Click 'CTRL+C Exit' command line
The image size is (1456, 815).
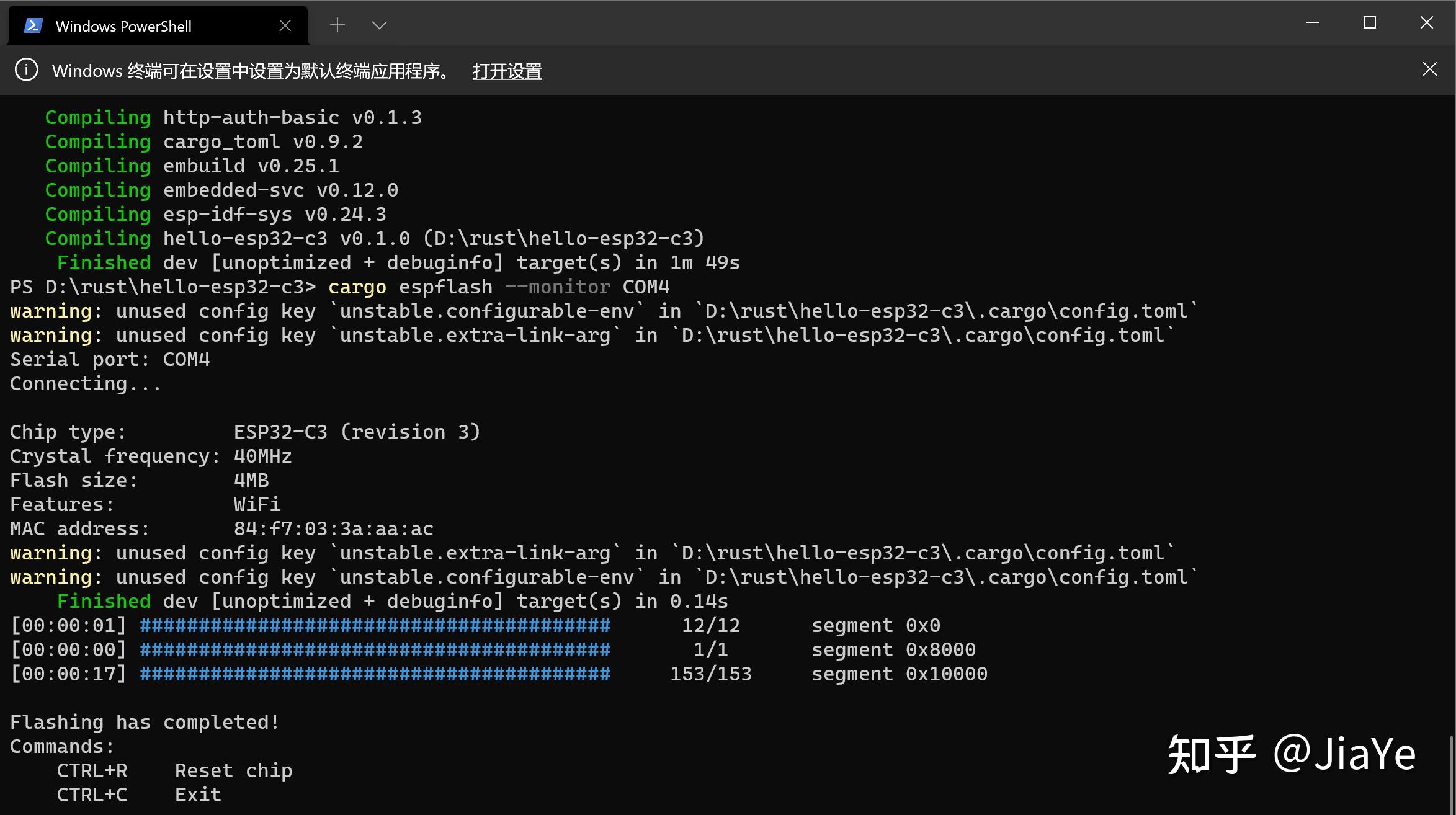(139, 795)
